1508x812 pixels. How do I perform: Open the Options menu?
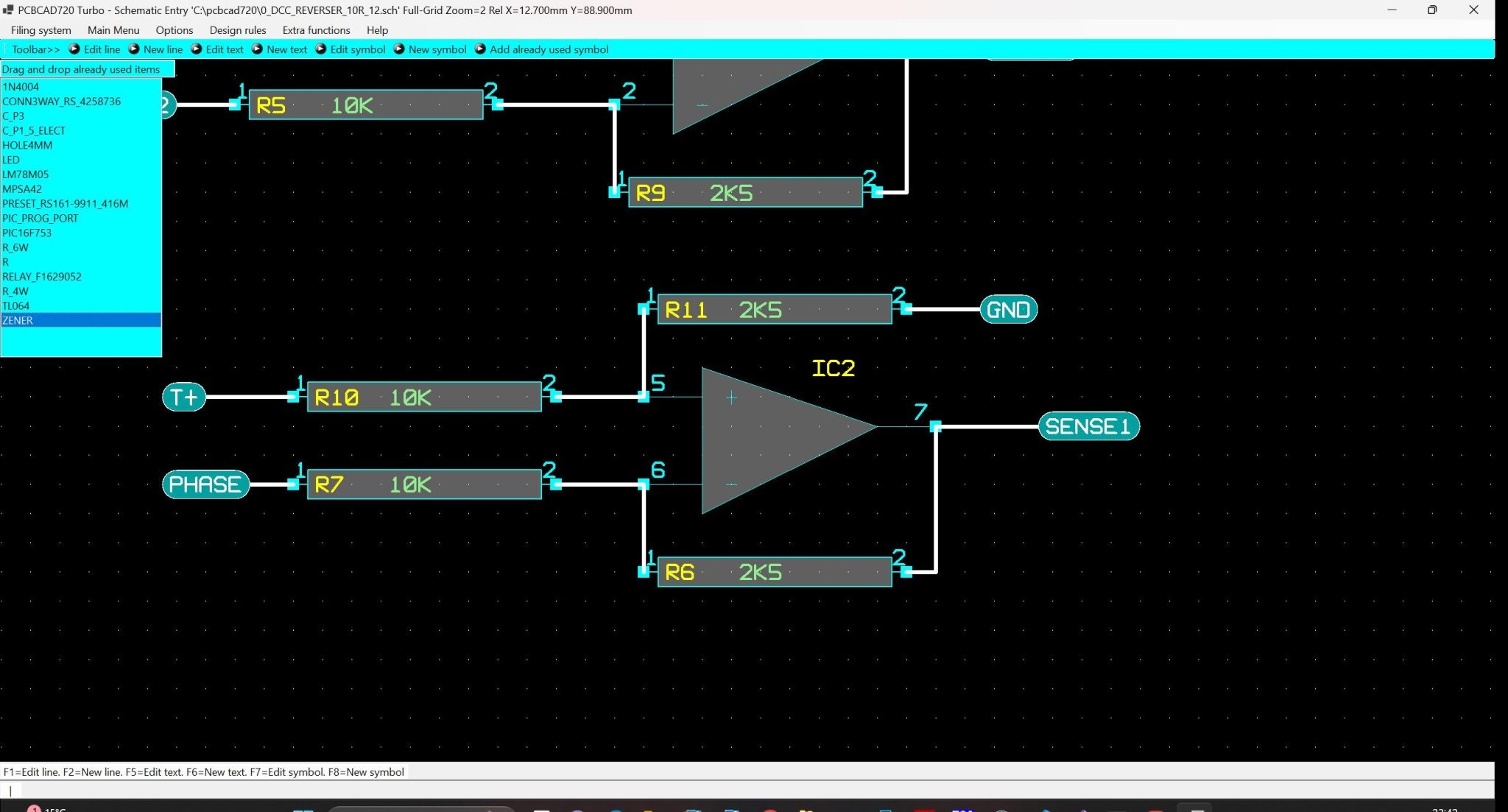(x=175, y=30)
